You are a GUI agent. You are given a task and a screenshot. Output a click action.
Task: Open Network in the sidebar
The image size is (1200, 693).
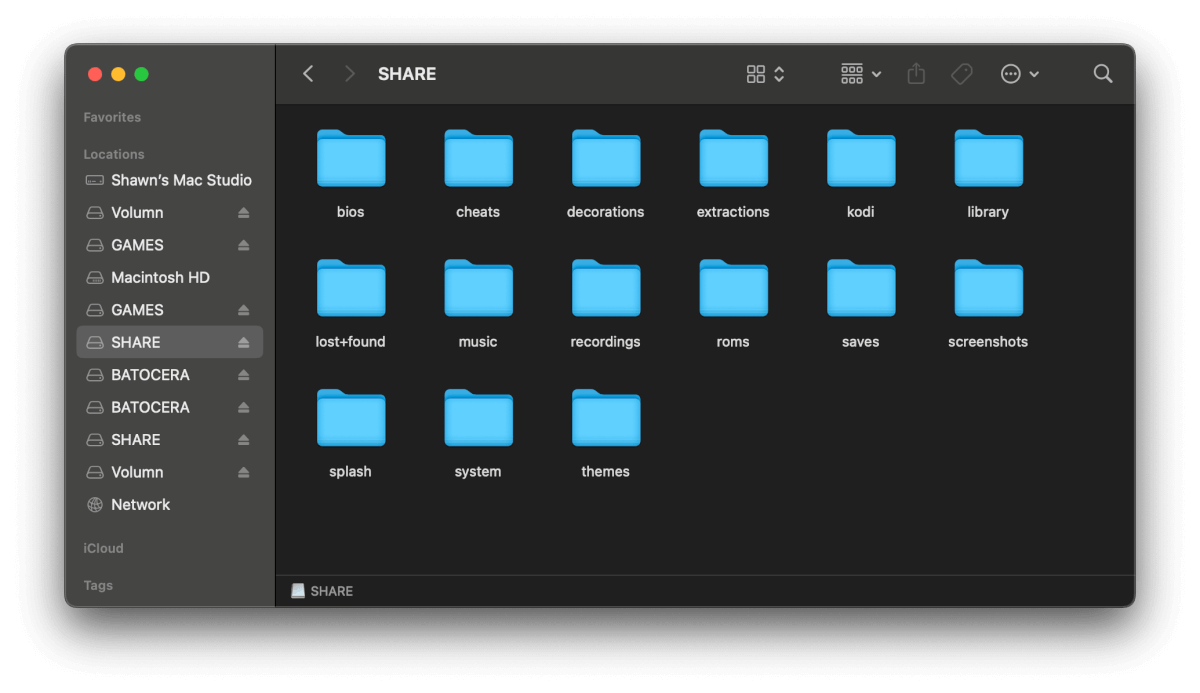[140, 505]
